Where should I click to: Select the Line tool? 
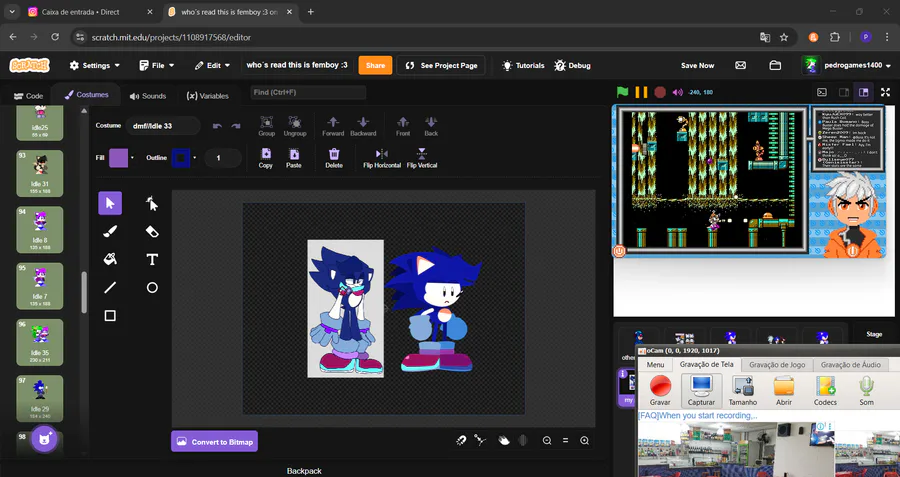[110, 288]
